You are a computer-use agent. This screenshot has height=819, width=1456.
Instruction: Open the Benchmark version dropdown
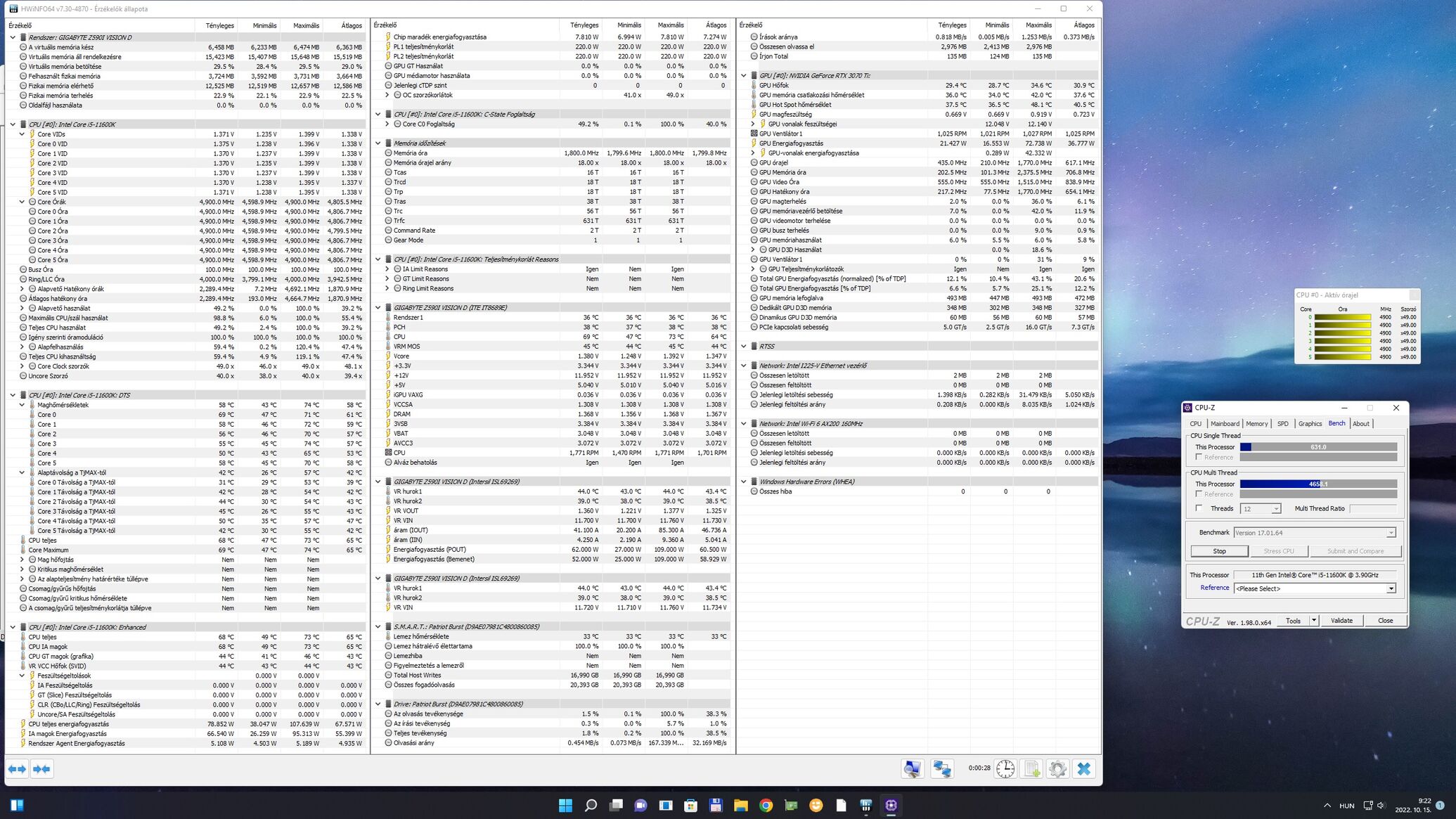tap(1315, 533)
